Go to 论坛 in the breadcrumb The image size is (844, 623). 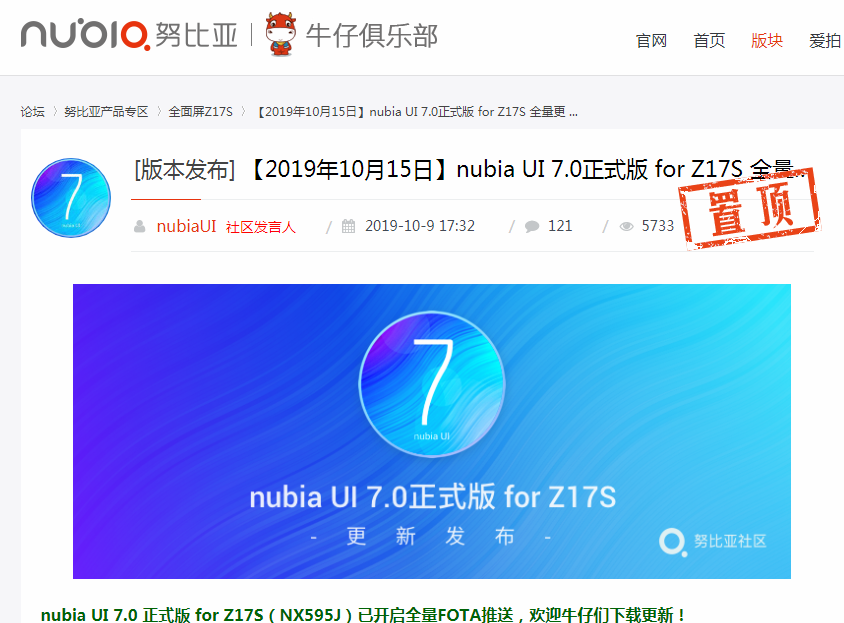(32, 111)
